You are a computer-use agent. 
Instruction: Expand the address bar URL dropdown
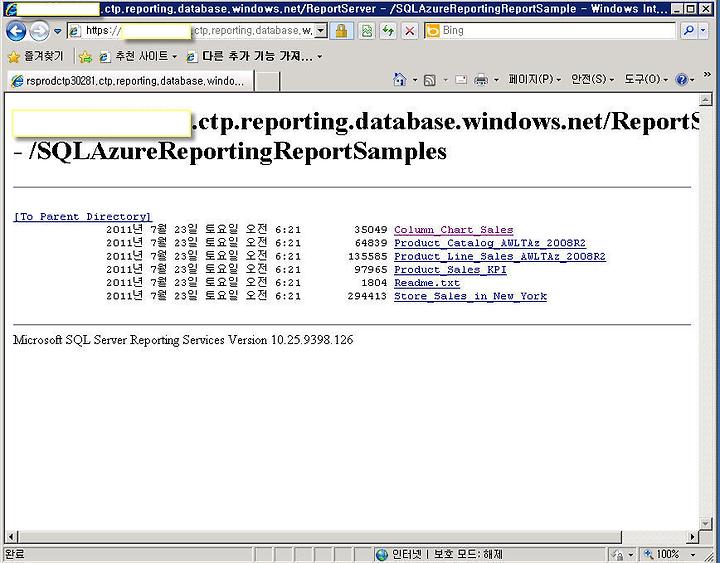pyautogui.click(x=321, y=31)
